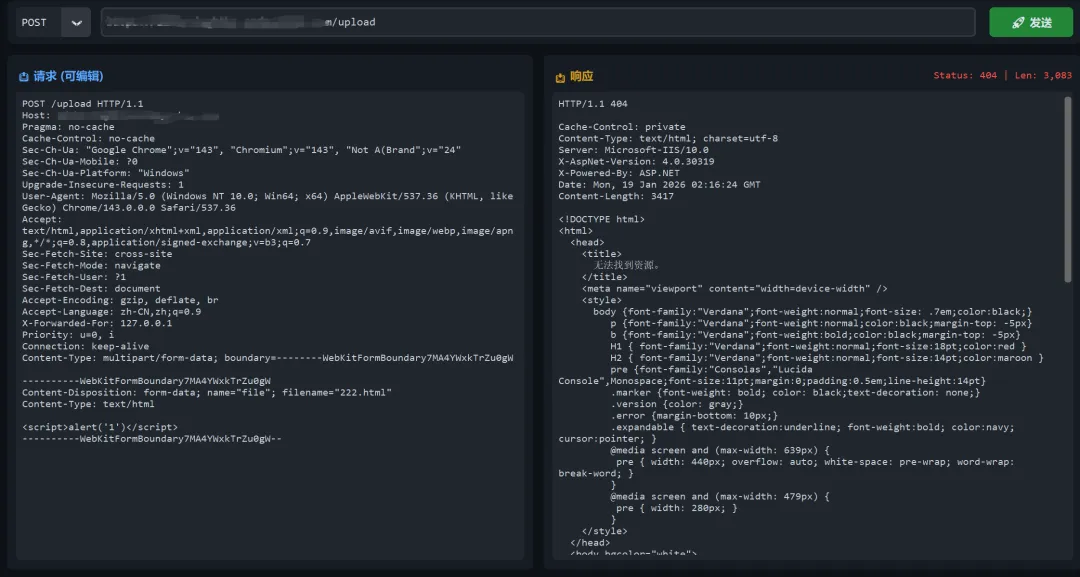
Task: Click the 'X-AspNet-Version: 4.0.30319' line
Action: pyautogui.click(x=636, y=162)
